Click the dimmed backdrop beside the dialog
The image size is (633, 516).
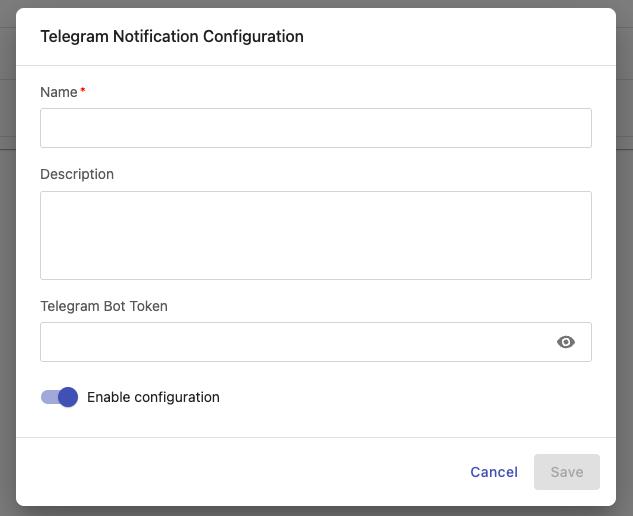(x=7, y=300)
